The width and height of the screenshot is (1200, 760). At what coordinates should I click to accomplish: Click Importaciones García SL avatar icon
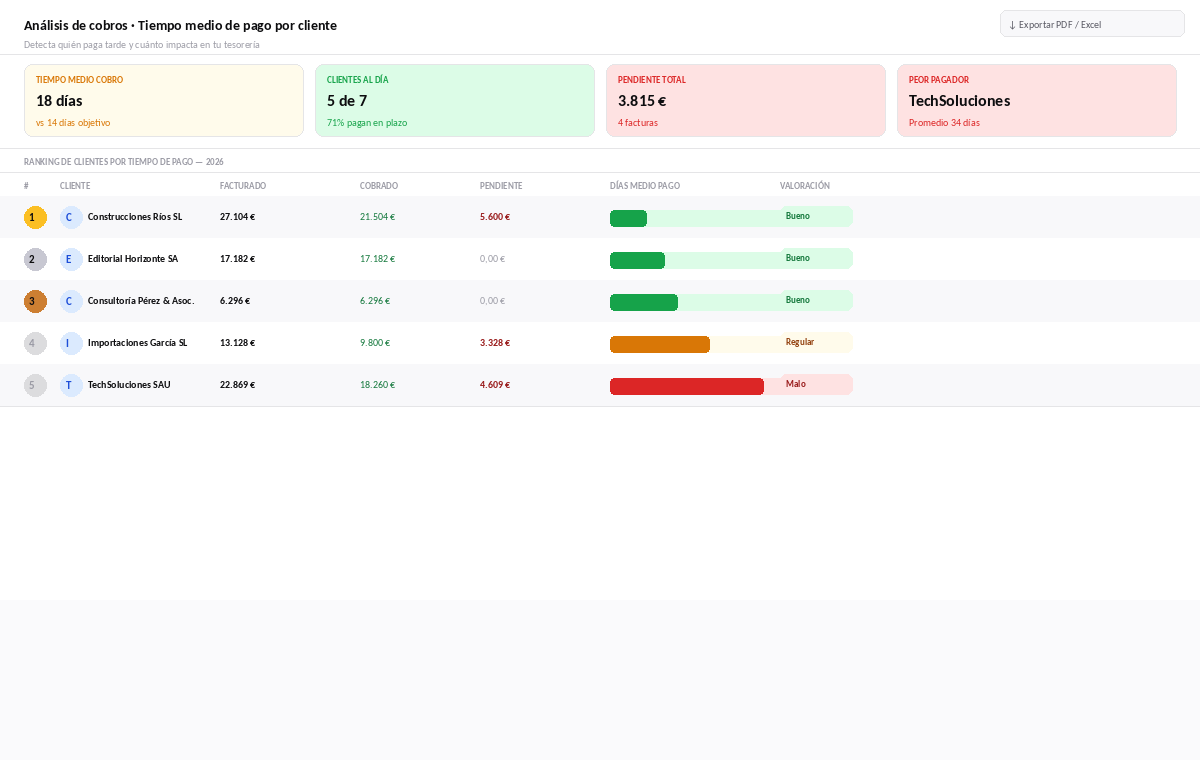(71, 343)
